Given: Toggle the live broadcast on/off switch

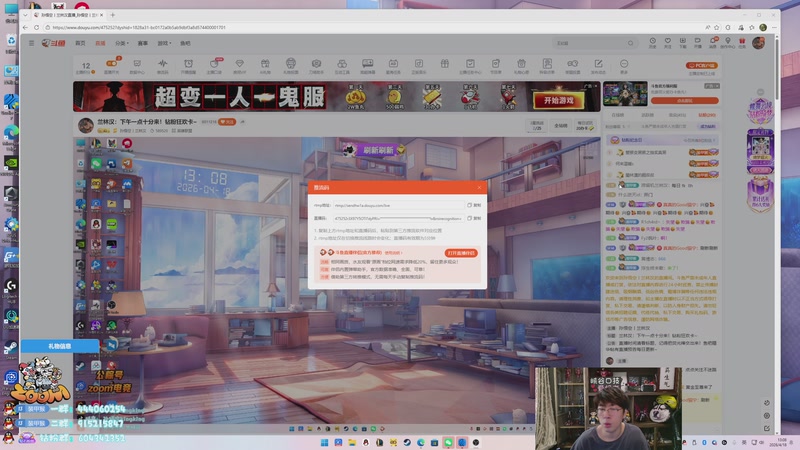Looking at the screenshot, I should point(111,64).
